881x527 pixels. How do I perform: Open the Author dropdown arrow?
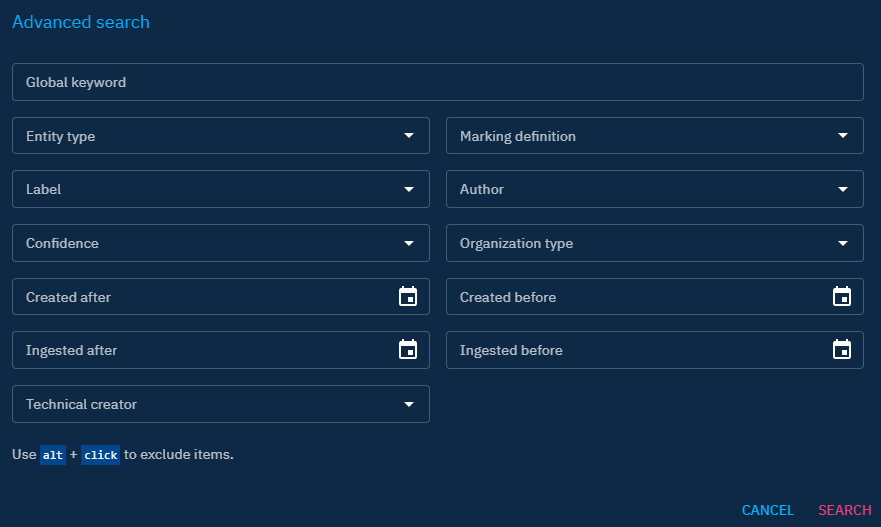[x=843, y=189]
